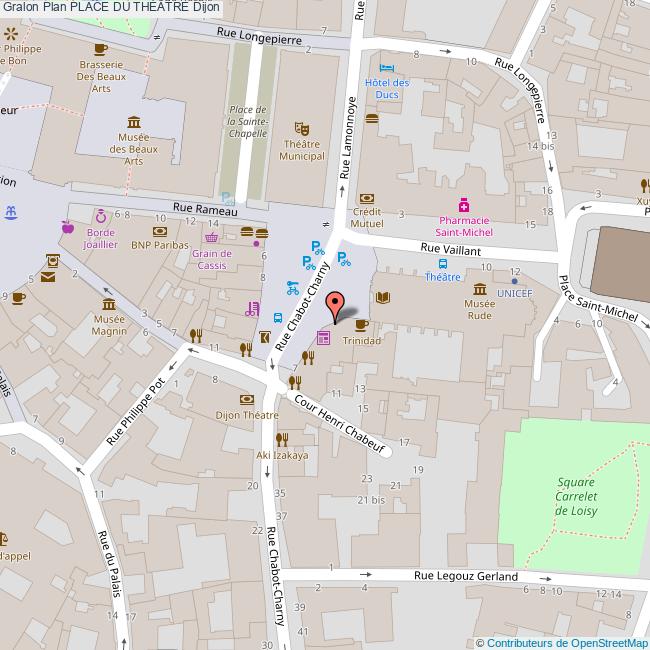650x650 pixels.
Task: Select the Musée Magnin museum icon
Action: (109, 303)
